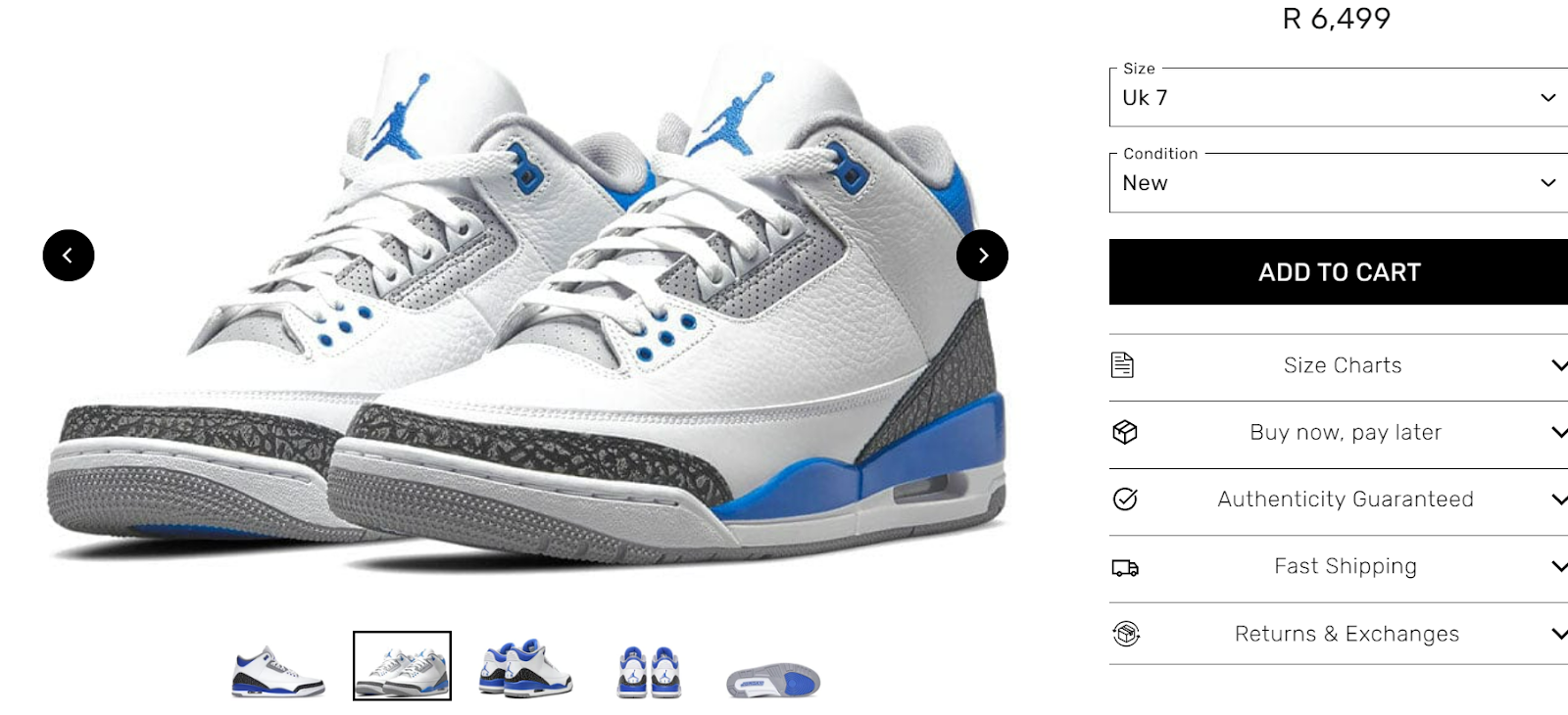Add the sneakers to cart
This screenshot has height=715, width=1568.
click(1339, 272)
